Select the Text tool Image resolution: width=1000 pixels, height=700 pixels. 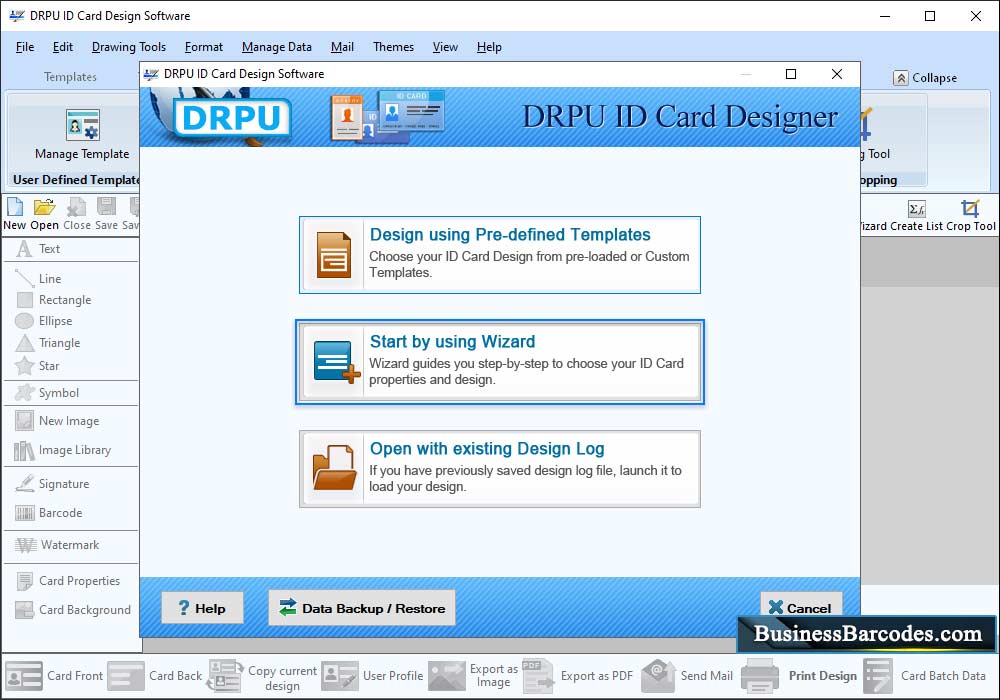(40, 249)
